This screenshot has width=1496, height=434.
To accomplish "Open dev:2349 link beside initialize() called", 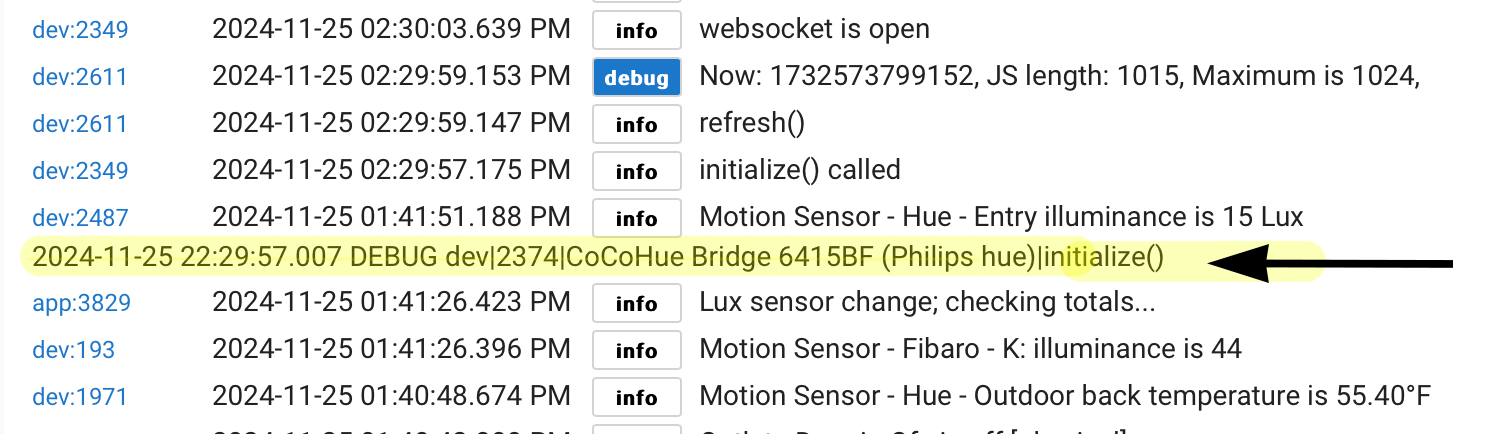I will click(x=80, y=171).
